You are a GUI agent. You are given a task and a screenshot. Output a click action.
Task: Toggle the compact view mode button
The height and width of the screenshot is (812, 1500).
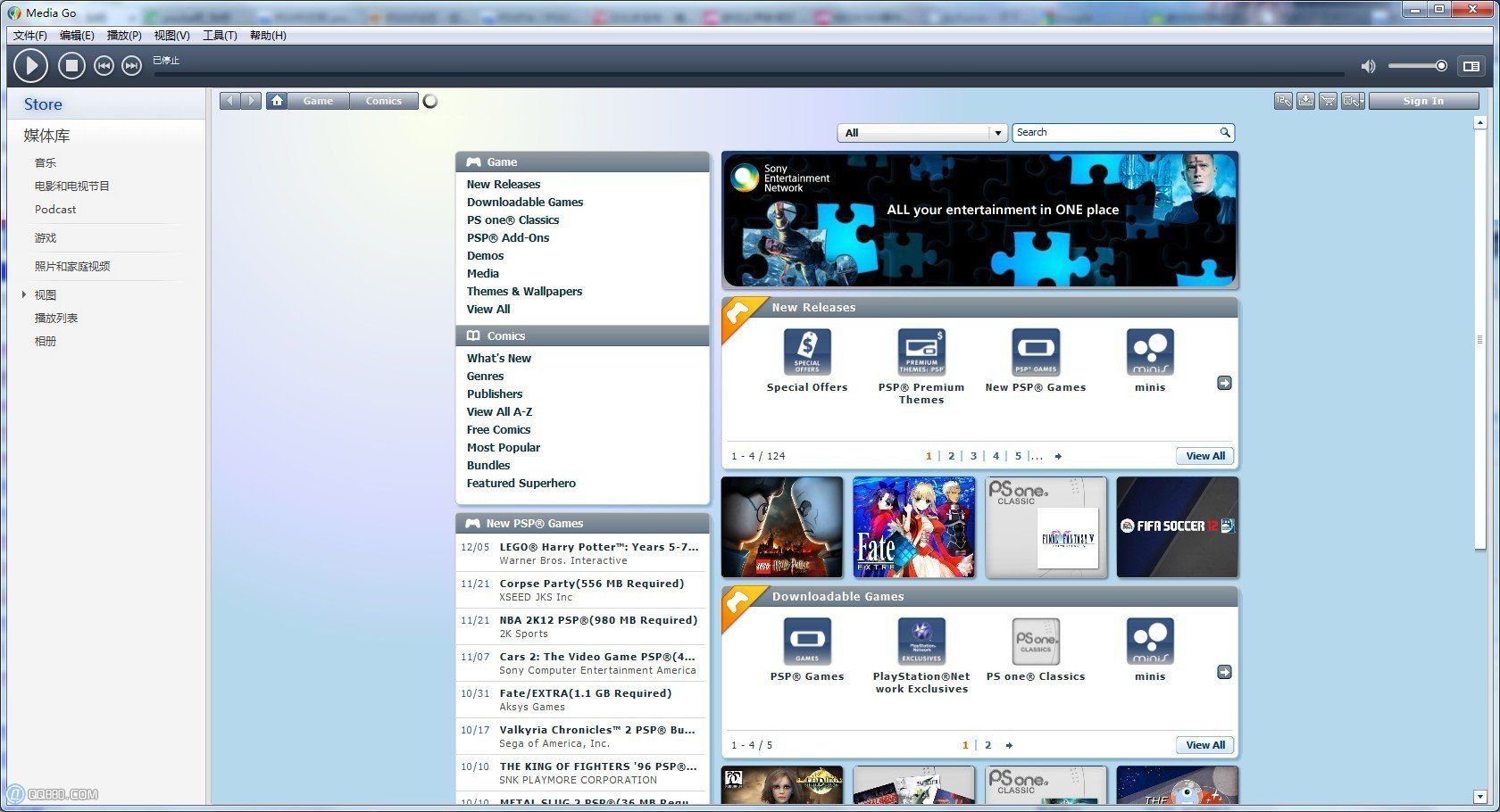point(1471,66)
